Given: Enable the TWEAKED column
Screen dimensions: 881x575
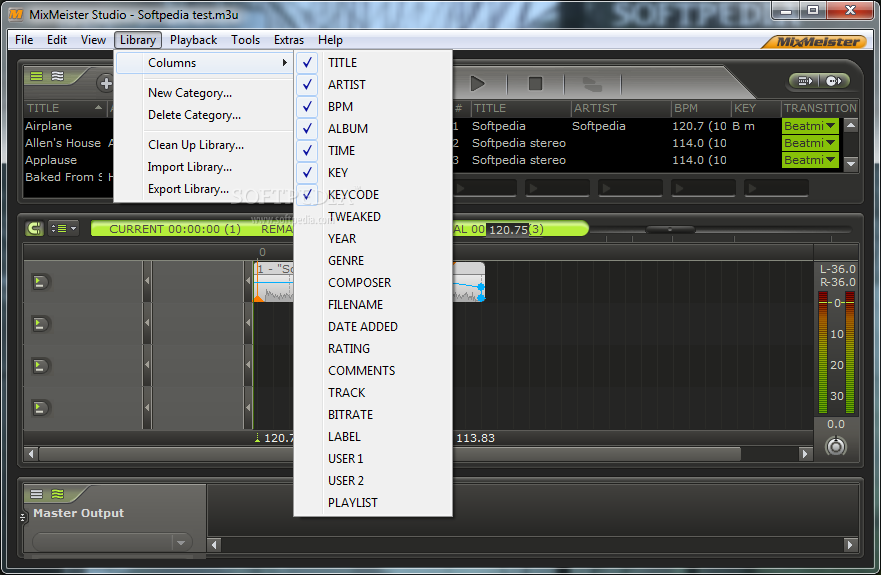Looking at the screenshot, I should coord(373,216).
